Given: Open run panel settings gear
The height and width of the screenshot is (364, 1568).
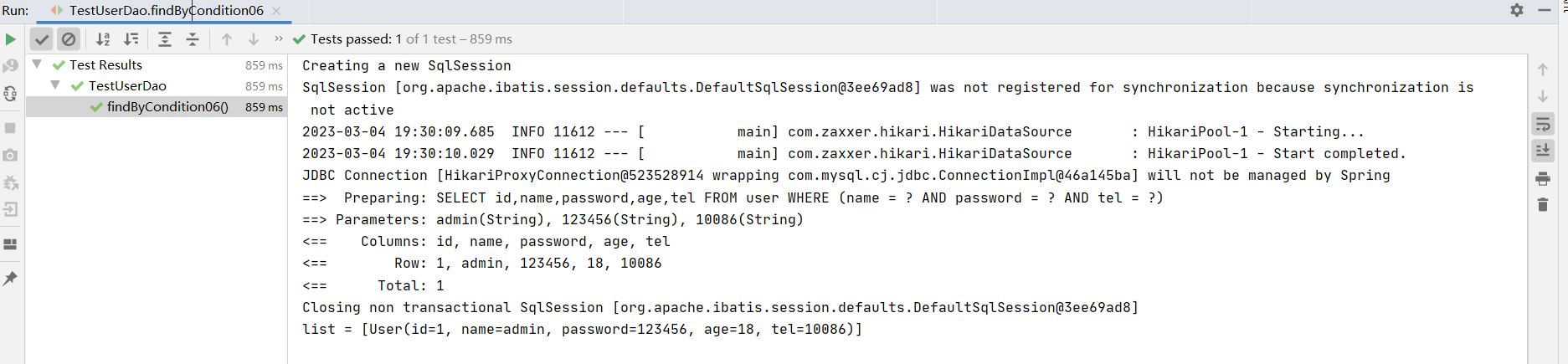Looking at the screenshot, I should [x=1517, y=10].
